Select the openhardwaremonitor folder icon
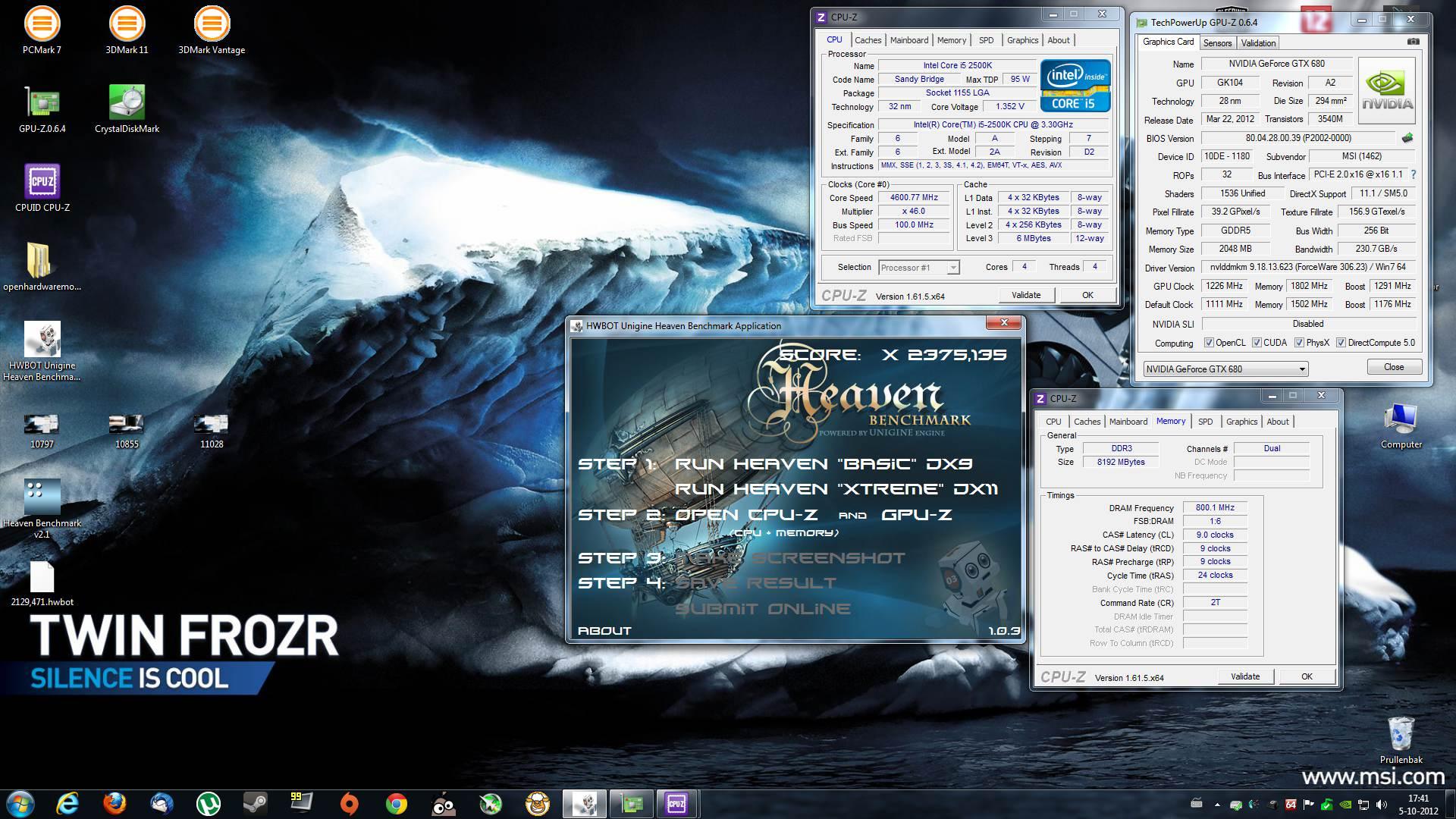This screenshot has width=1456, height=819. [42, 267]
